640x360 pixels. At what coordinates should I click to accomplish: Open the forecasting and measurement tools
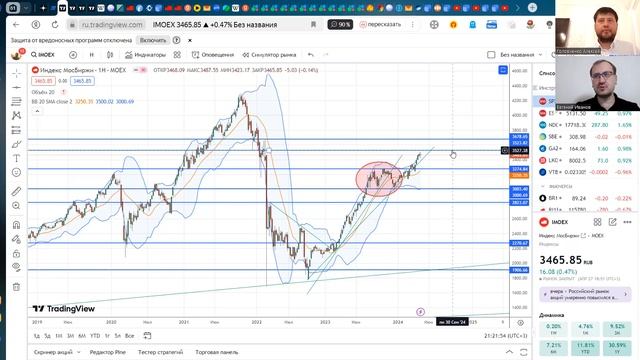click(x=16, y=130)
